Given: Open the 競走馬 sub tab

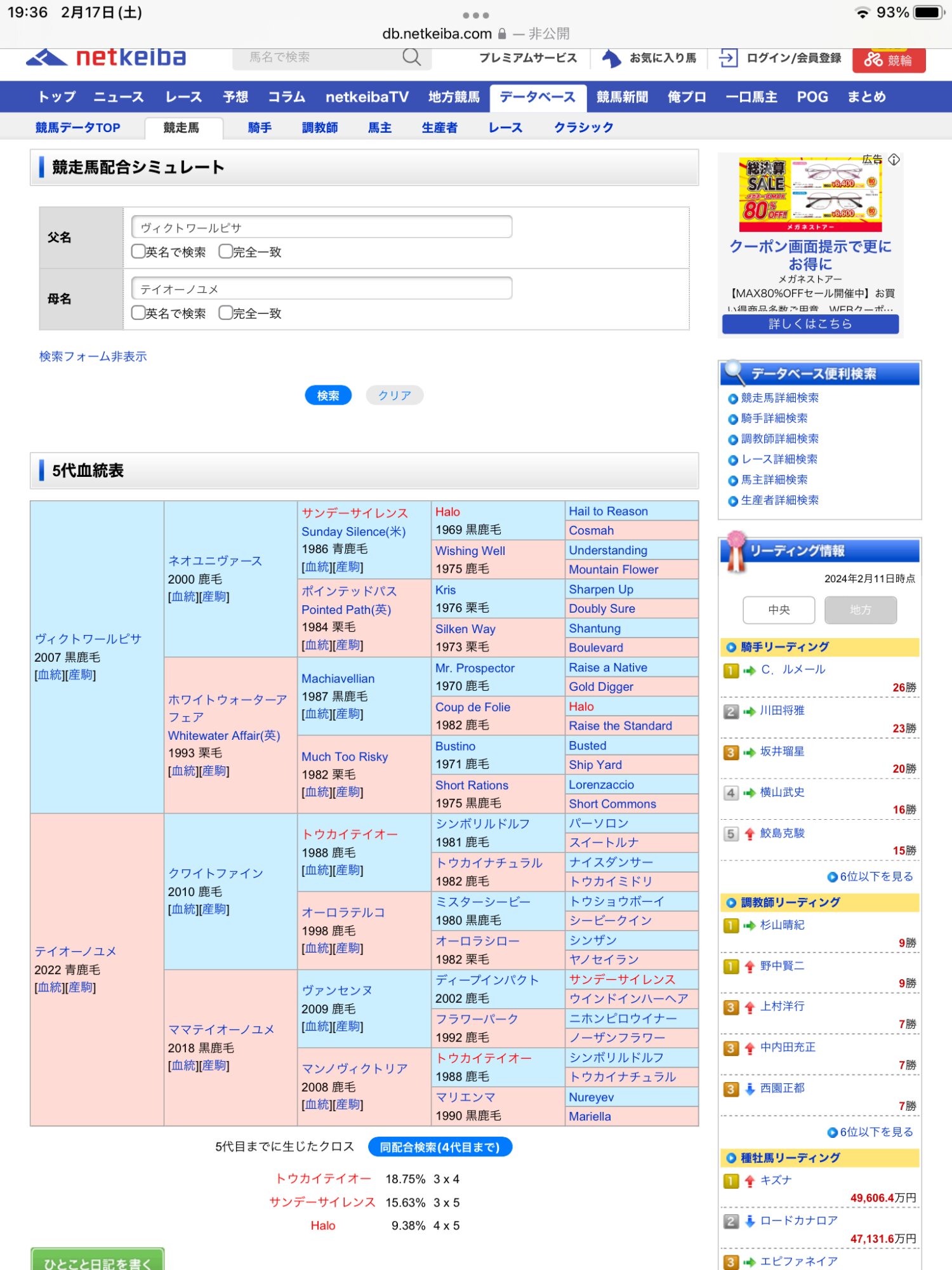Looking at the screenshot, I should coord(182,128).
